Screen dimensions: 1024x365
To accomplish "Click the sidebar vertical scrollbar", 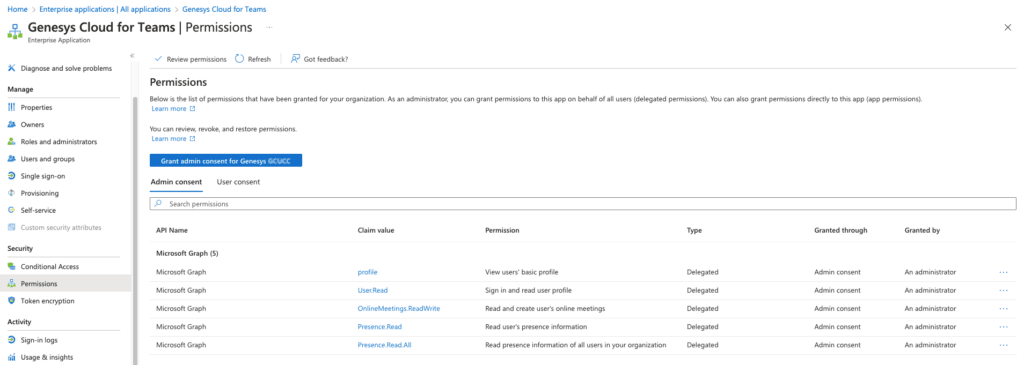I will [x=135, y=229].
